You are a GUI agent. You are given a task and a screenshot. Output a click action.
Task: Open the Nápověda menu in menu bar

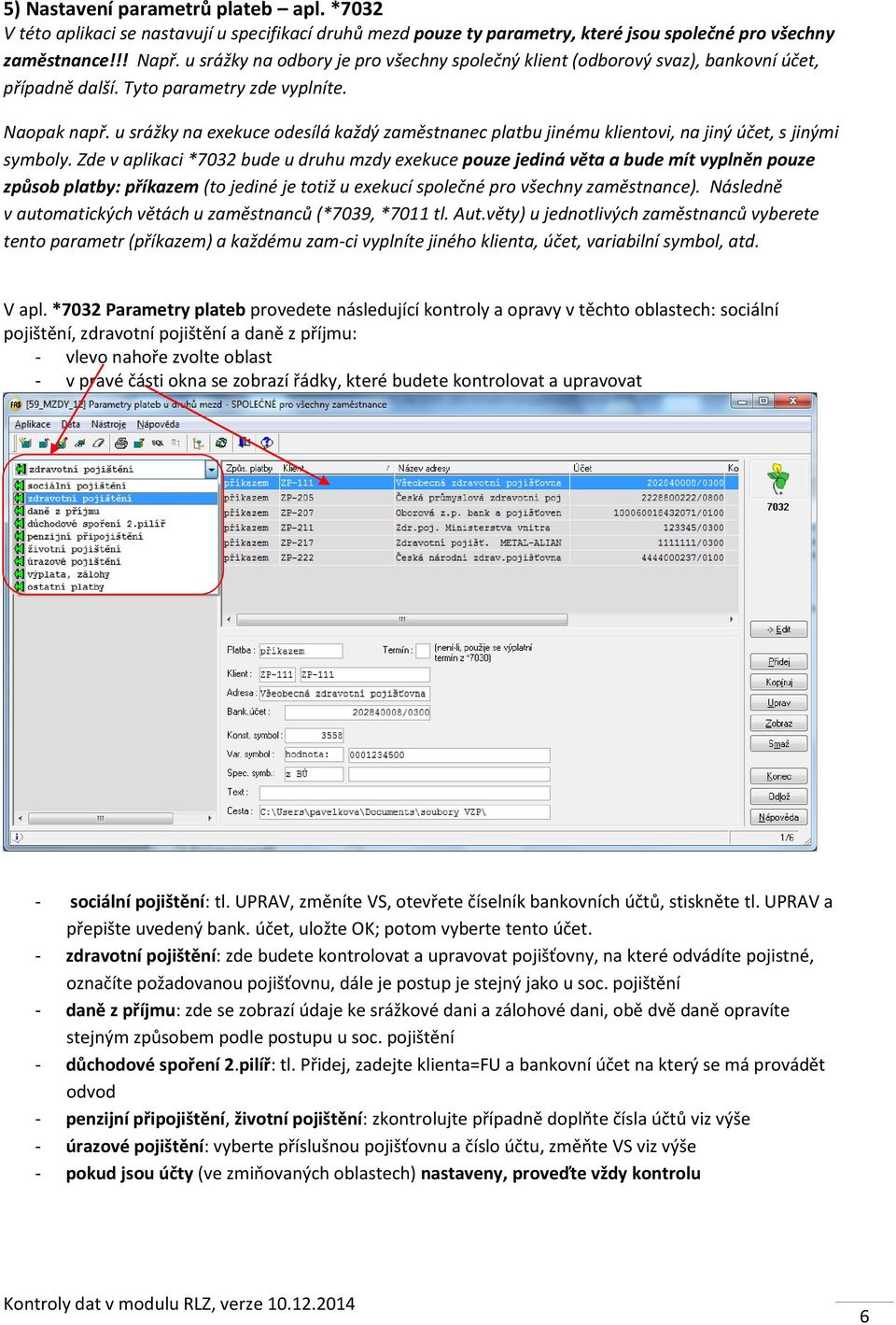[158, 424]
